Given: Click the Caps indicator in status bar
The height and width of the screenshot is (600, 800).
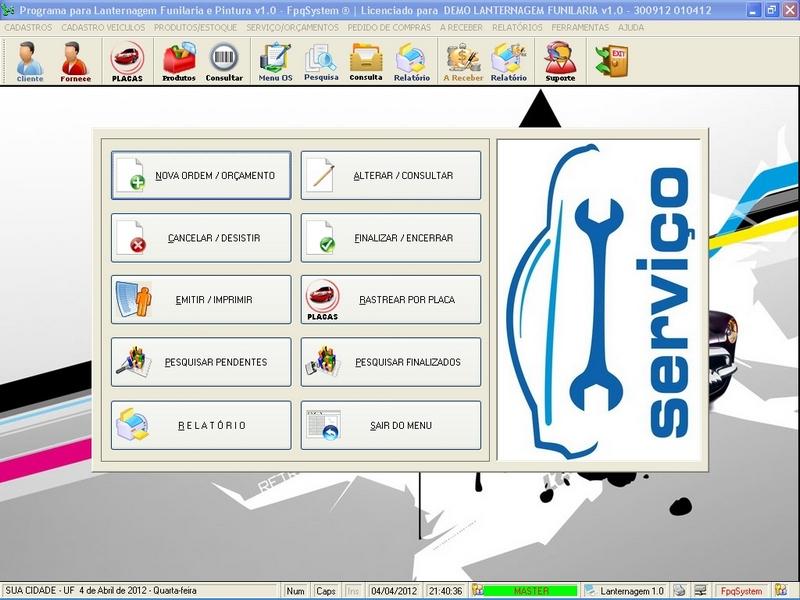Looking at the screenshot, I should pyautogui.click(x=326, y=591).
